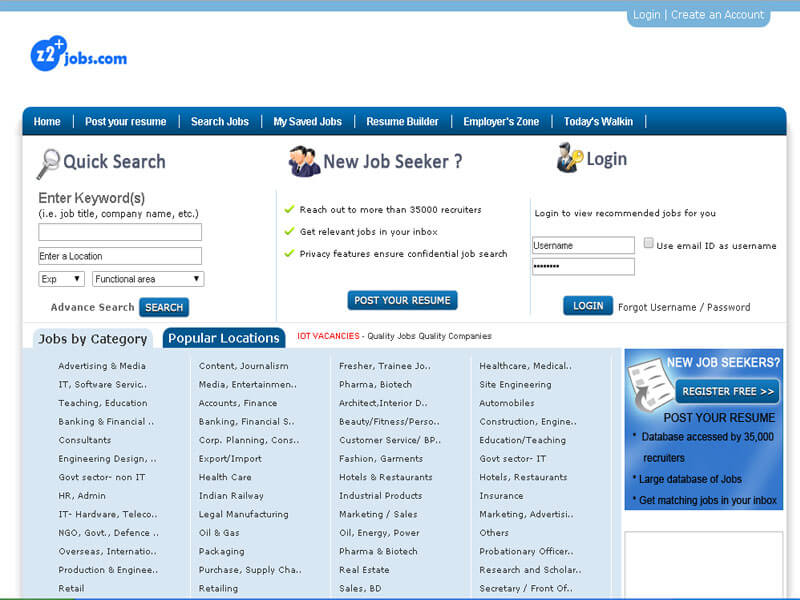Click the LOGIN button
Viewport: 800px width, 600px height.
point(588,306)
